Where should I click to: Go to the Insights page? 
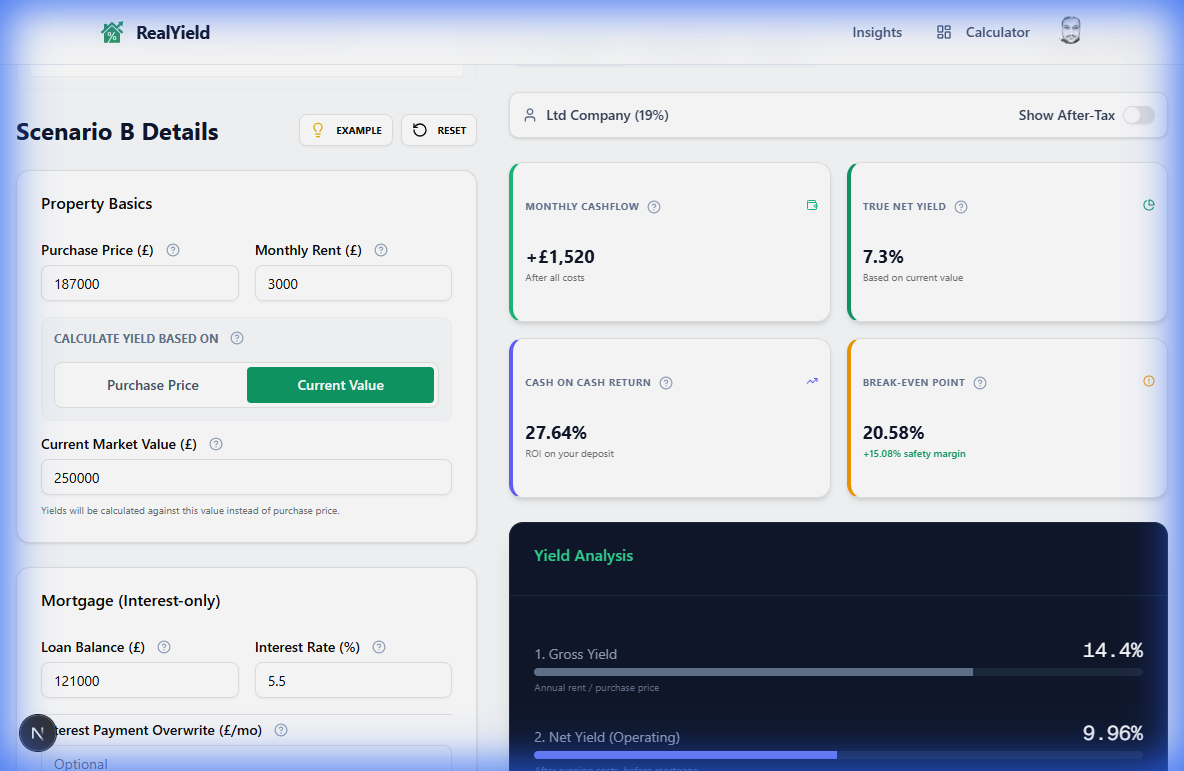(x=877, y=31)
